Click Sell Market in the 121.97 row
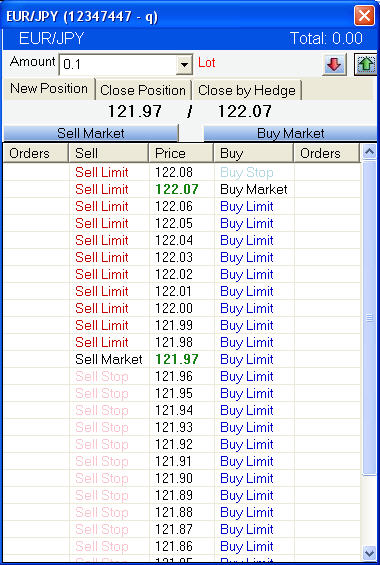Screen dimensions: 380x565 click(109, 359)
